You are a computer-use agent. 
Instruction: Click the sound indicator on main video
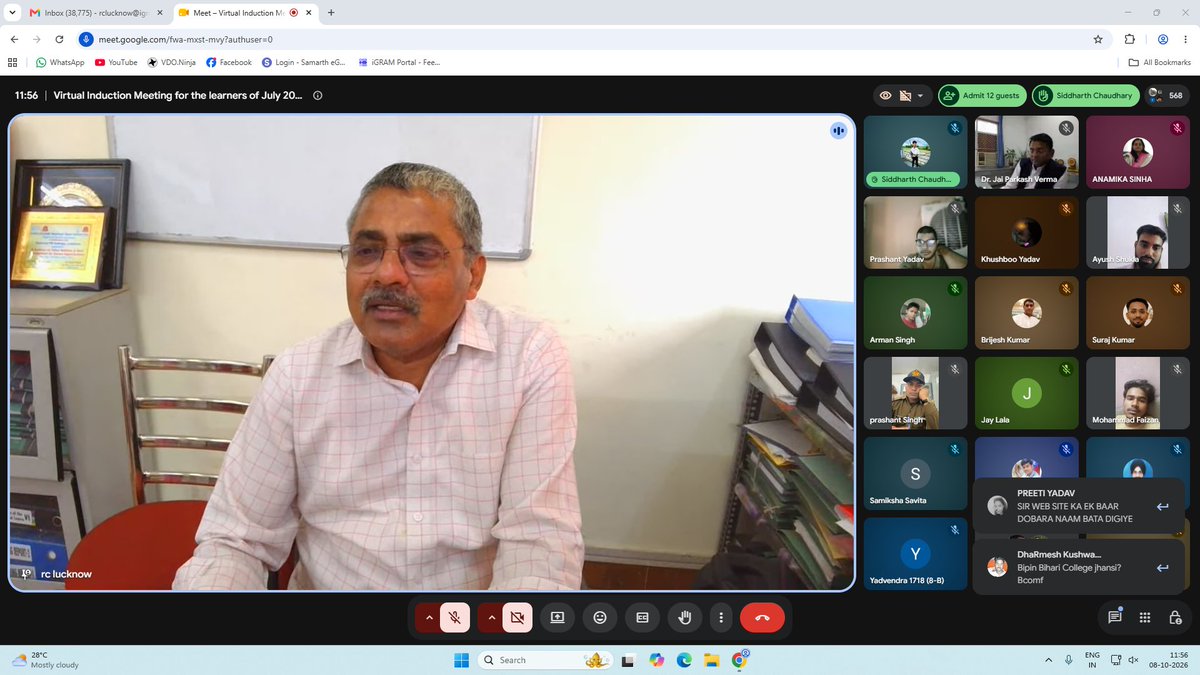click(838, 130)
